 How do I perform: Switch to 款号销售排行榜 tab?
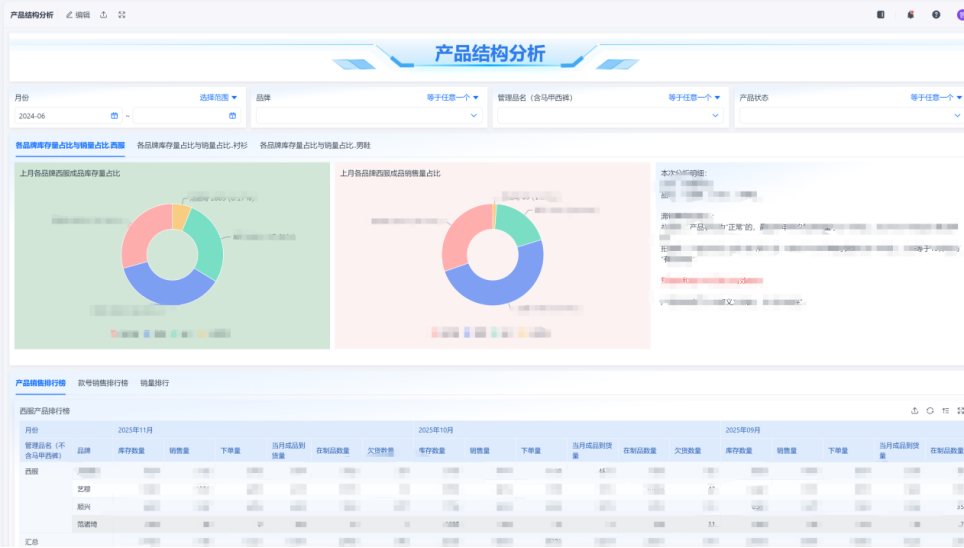pyautogui.click(x=103, y=383)
